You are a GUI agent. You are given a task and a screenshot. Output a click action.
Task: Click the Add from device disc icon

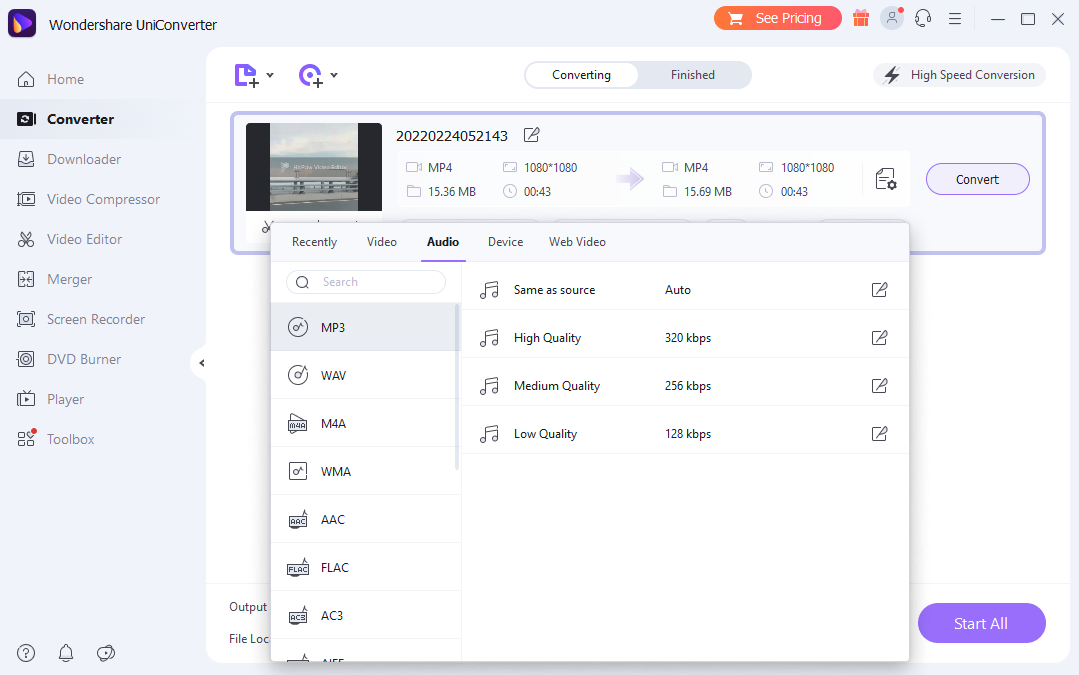pyautogui.click(x=310, y=75)
